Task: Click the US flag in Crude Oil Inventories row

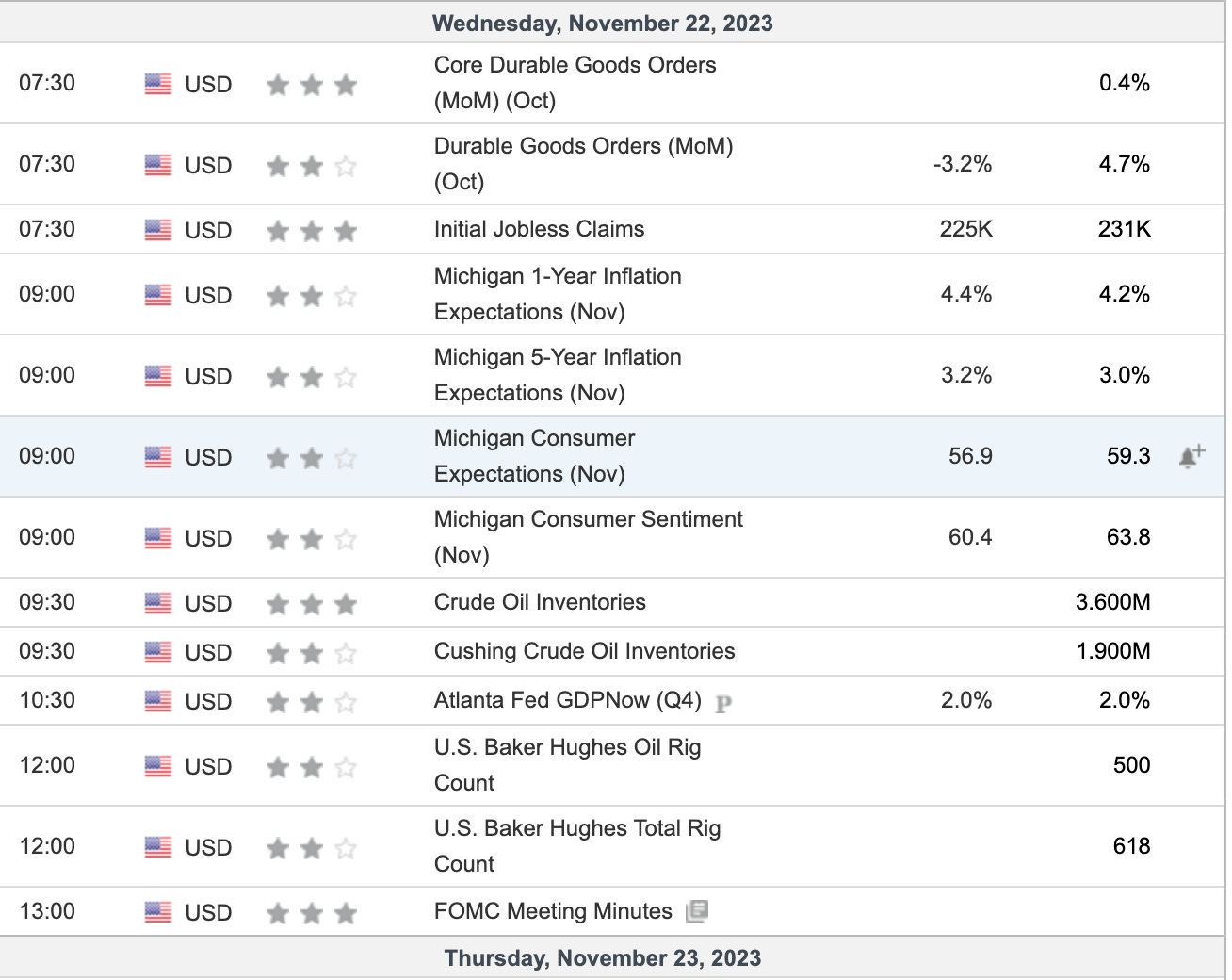Action: pos(158,603)
